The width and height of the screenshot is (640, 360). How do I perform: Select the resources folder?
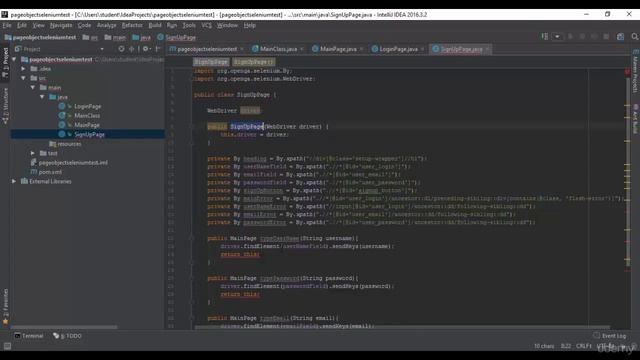(65, 144)
